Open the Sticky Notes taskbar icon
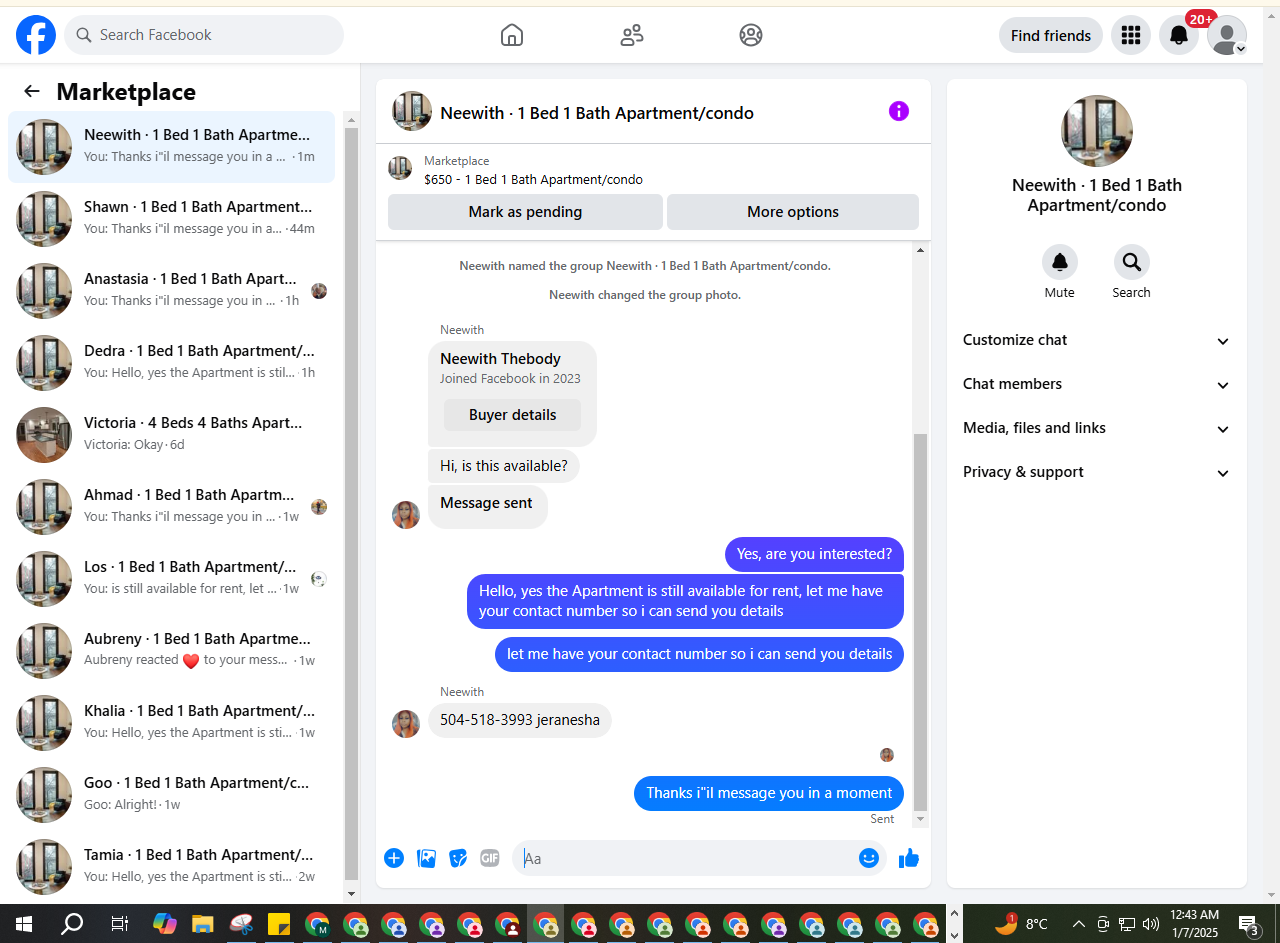This screenshot has height=943, width=1280. 279,924
